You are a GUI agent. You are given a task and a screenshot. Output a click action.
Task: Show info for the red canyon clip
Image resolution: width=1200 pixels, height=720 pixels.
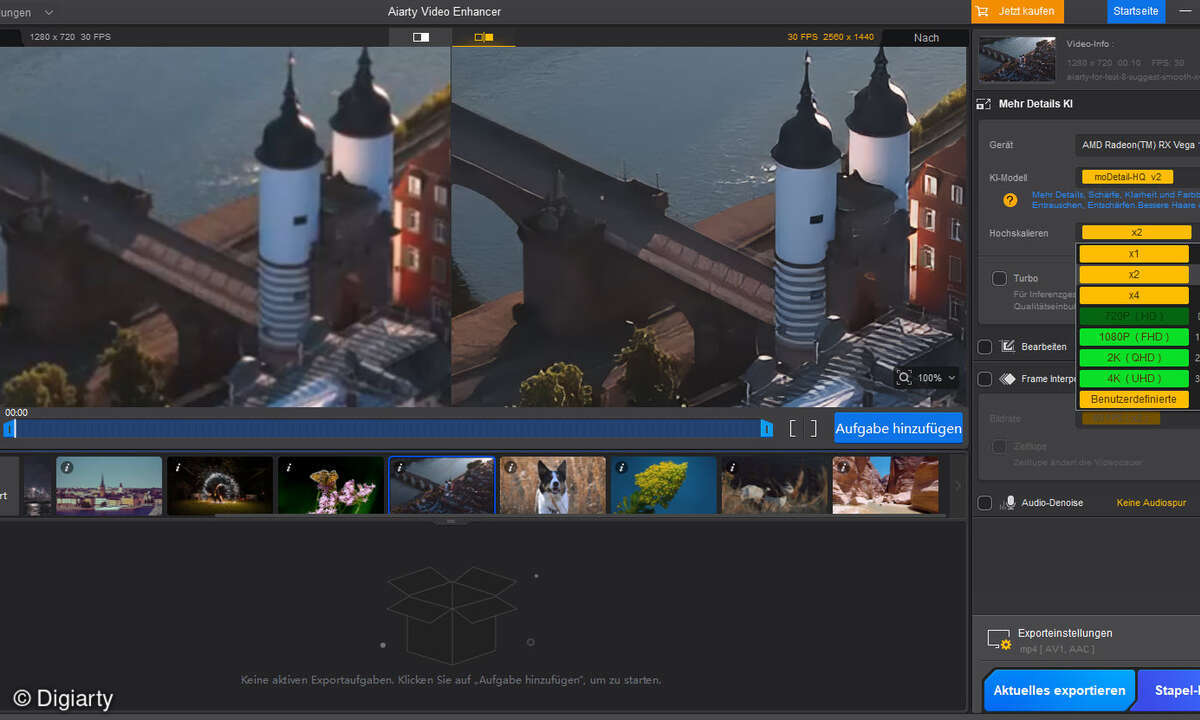click(843, 467)
